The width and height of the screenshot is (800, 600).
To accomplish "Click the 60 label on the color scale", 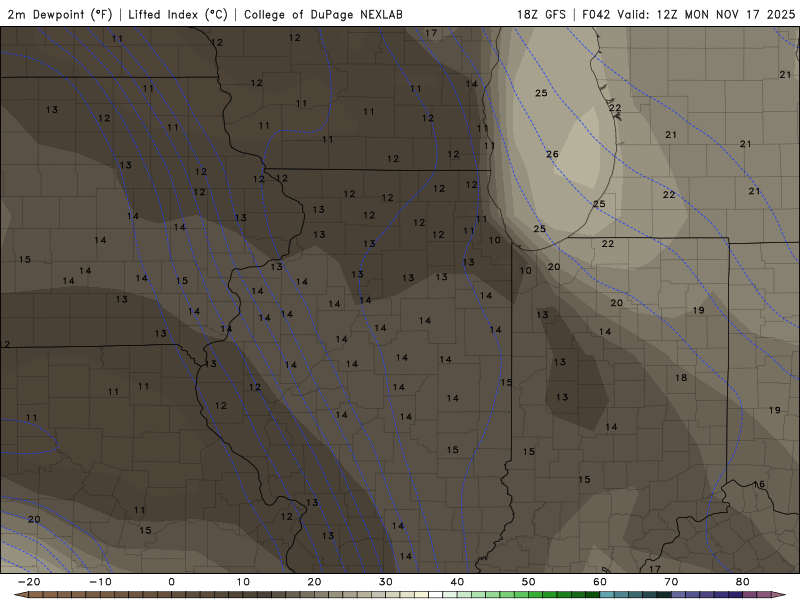I will (x=600, y=582).
